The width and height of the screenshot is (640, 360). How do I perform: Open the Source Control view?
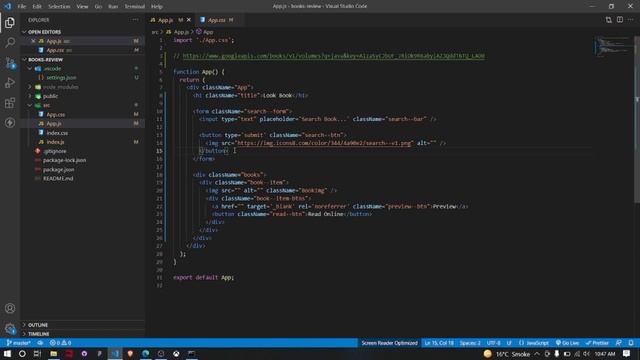point(10,62)
